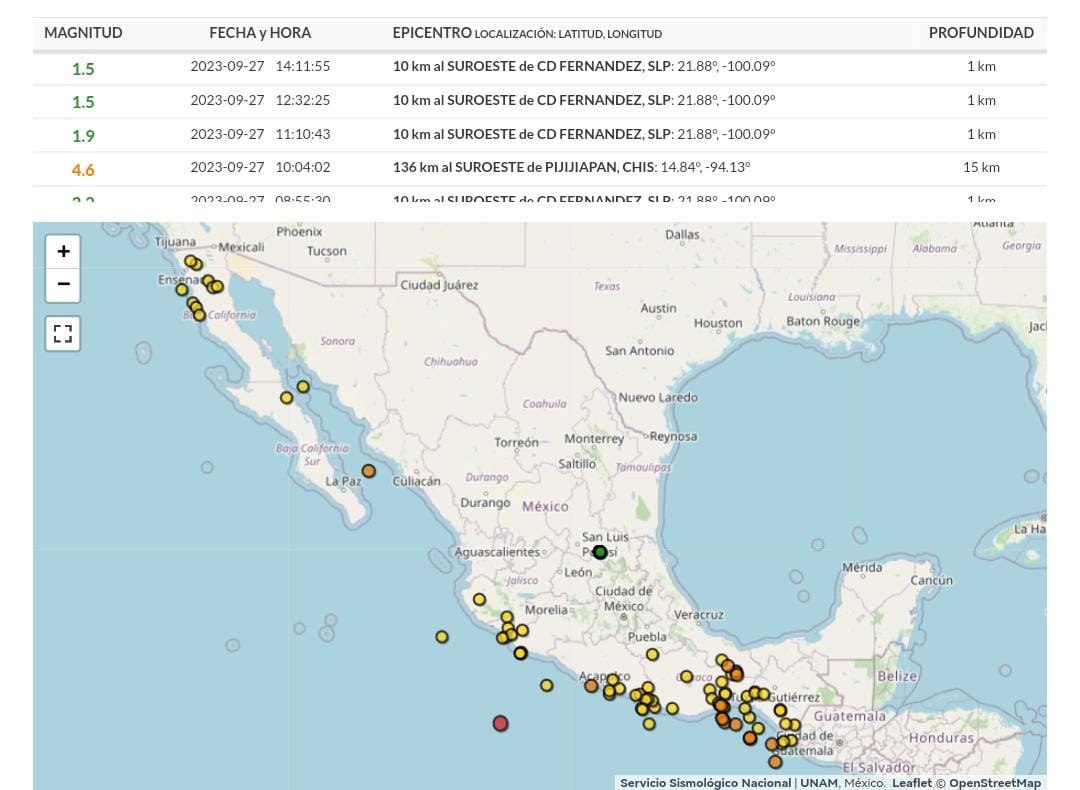Click the orange marker east of La Paz
This screenshot has width=1080, height=790.
tap(369, 471)
